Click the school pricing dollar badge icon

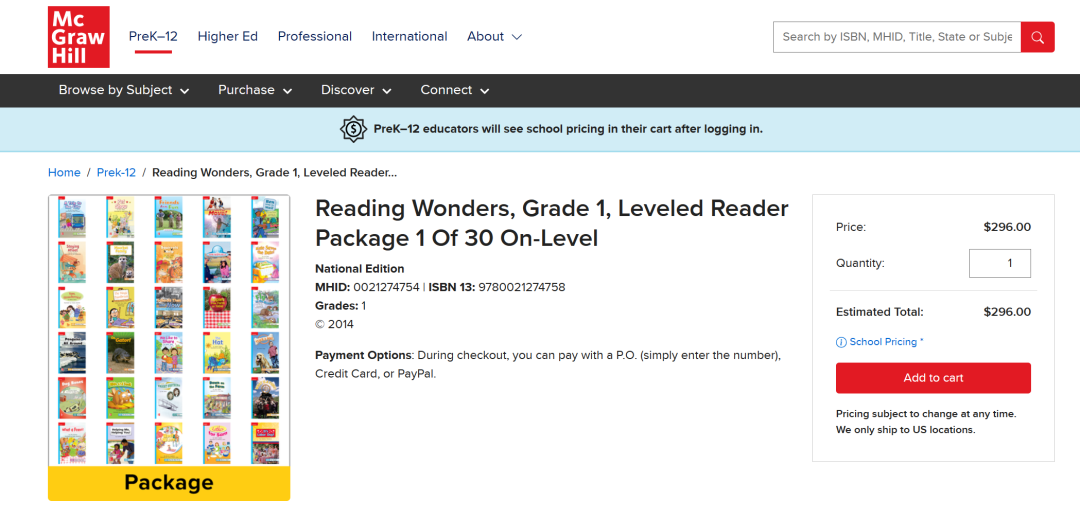coord(353,129)
